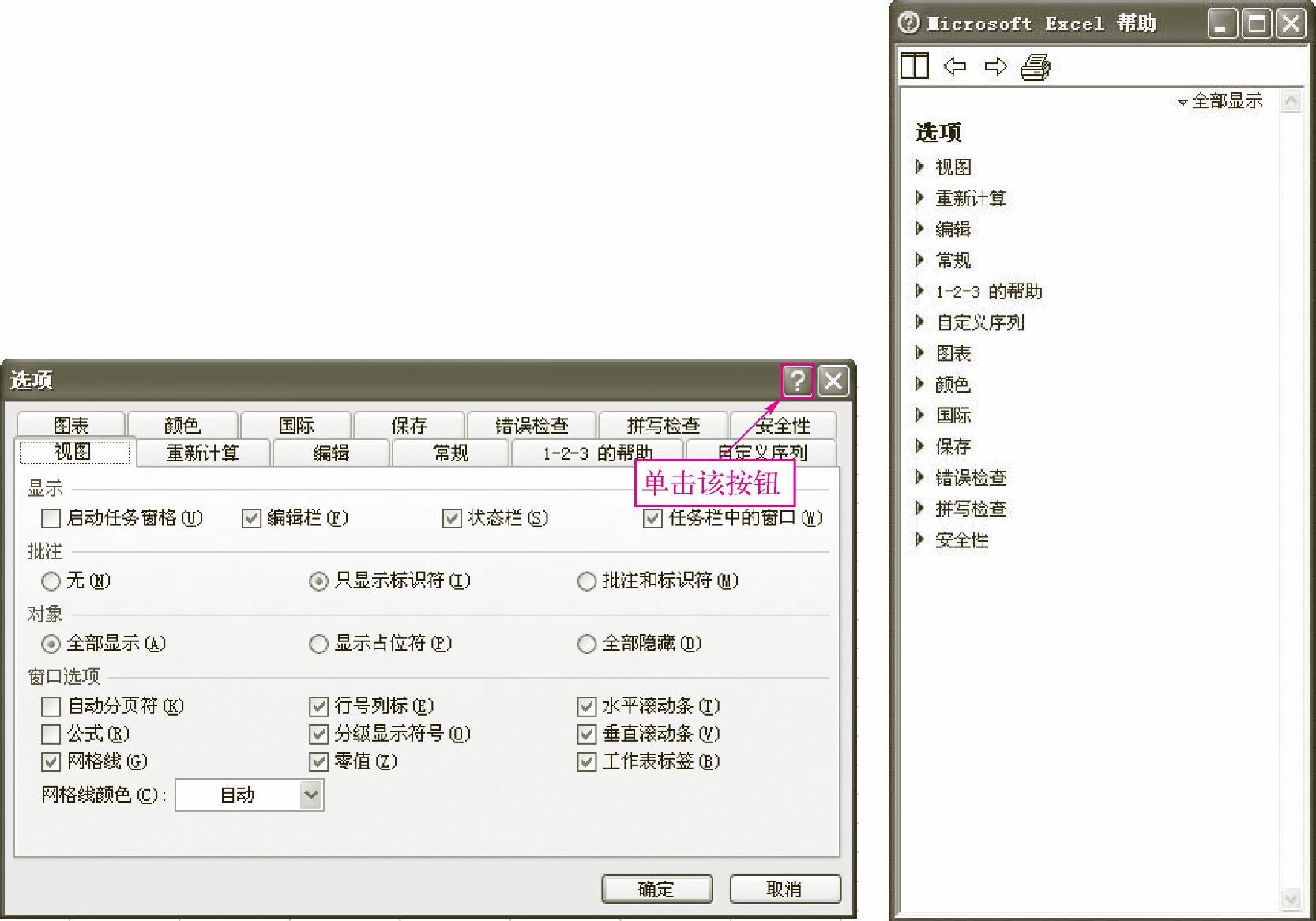The height and width of the screenshot is (921, 1316).
Task: Switch to the 常规 tab in Options
Action: [450, 453]
